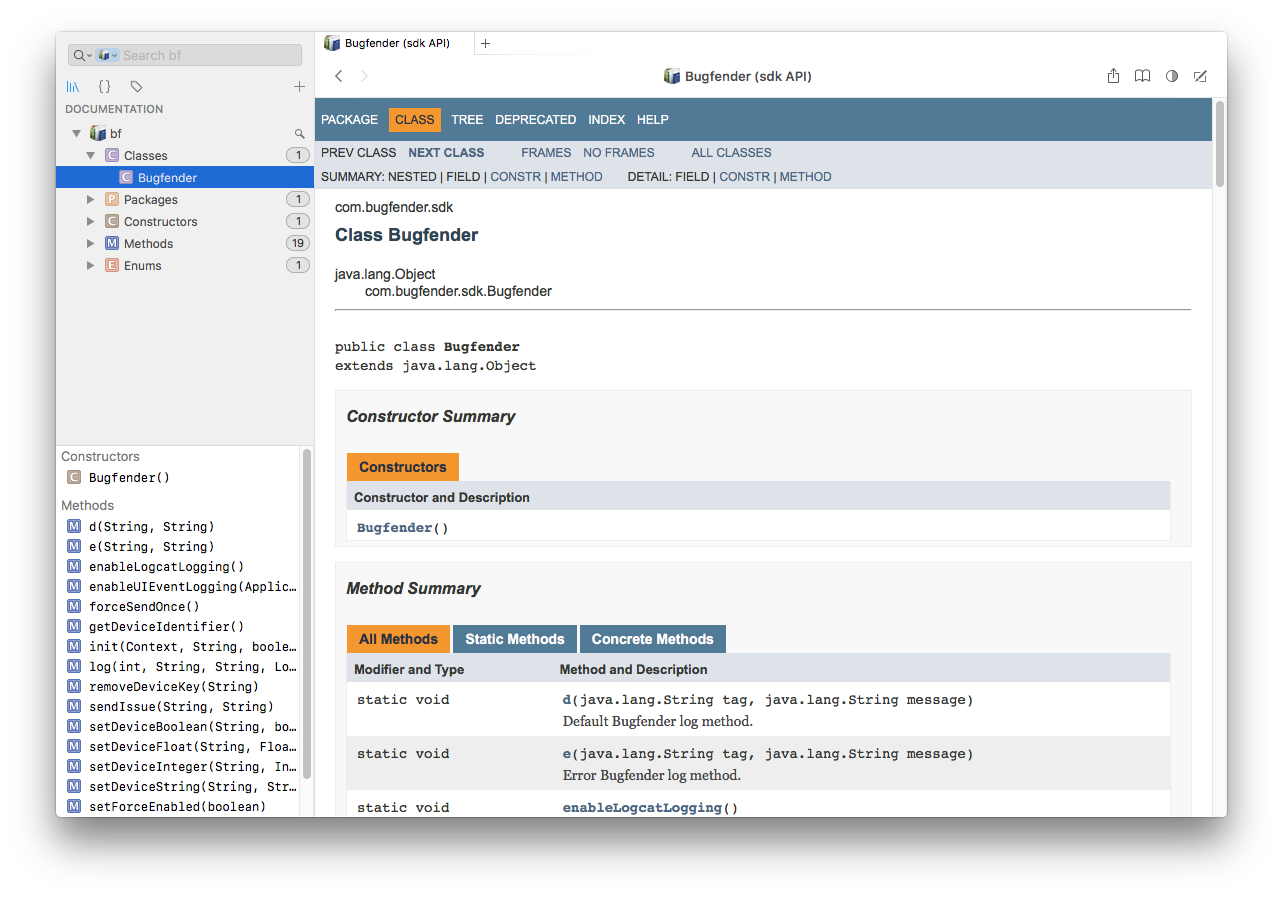
Task: Select CLASS in the javadoc navbar
Action: click(414, 119)
